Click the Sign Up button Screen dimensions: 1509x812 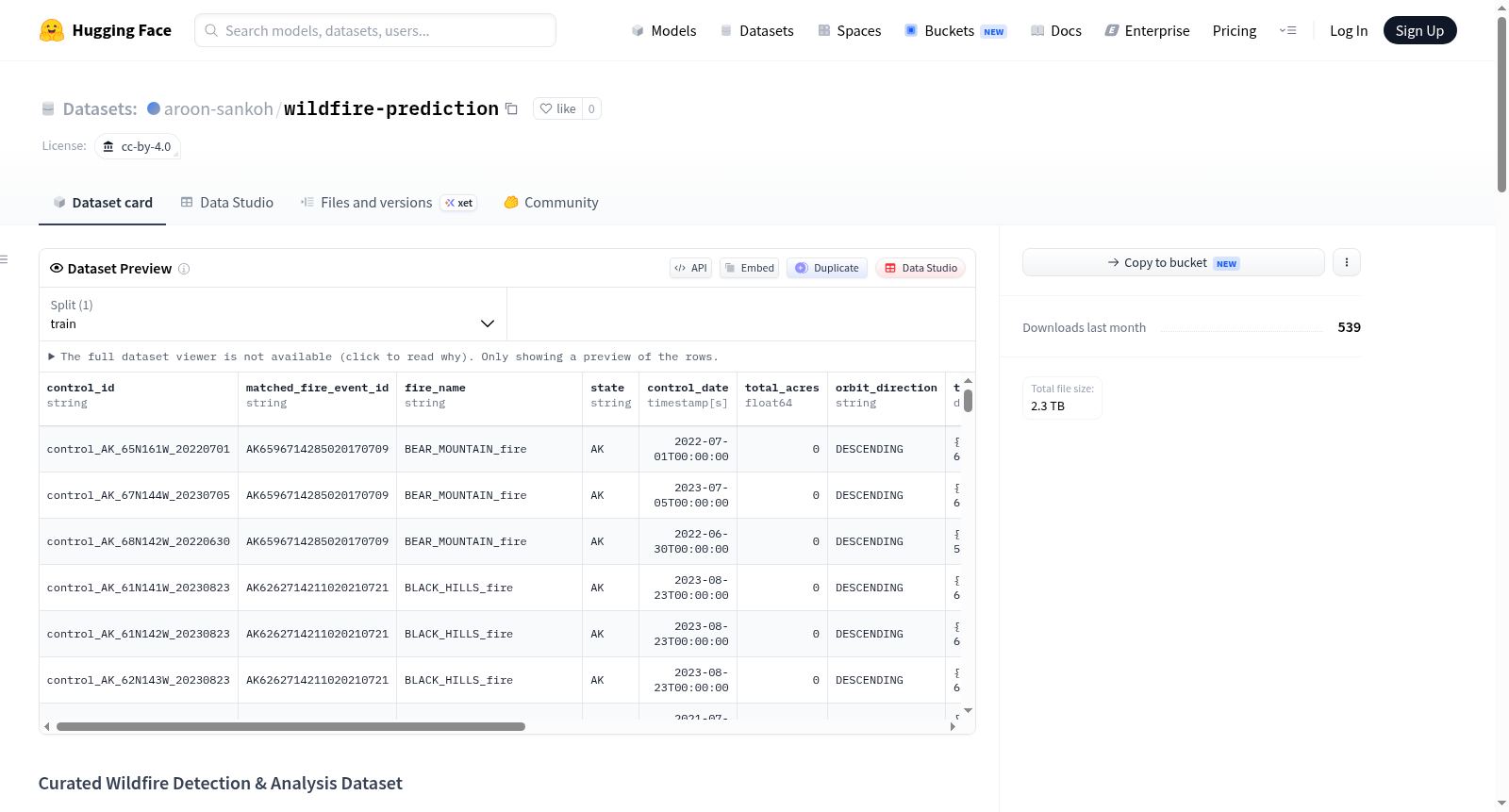(x=1419, y=30)
